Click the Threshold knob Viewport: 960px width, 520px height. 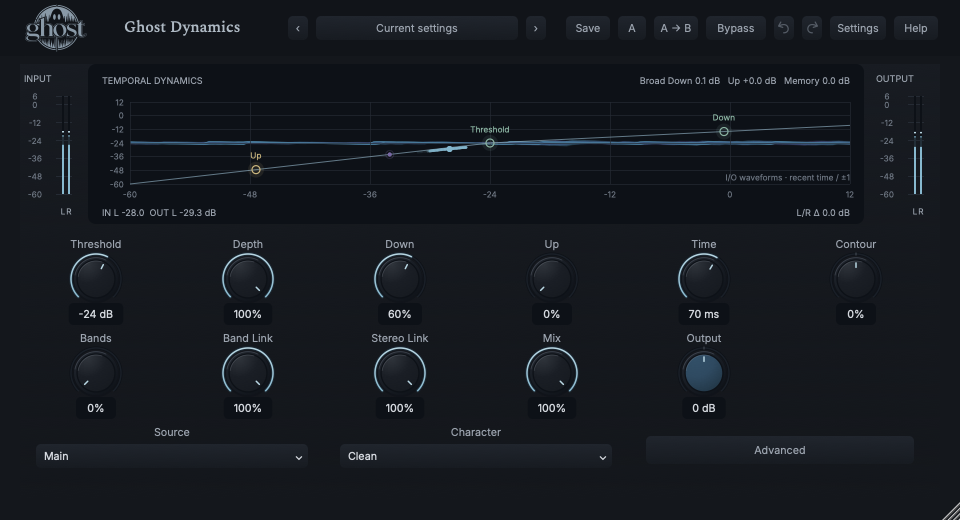coord(96,279)
